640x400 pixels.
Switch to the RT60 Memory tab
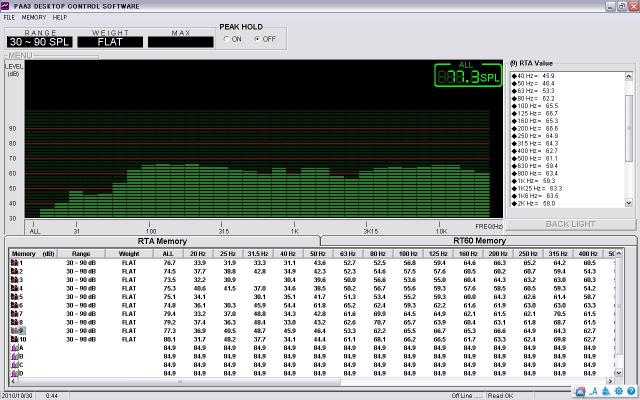479,241
